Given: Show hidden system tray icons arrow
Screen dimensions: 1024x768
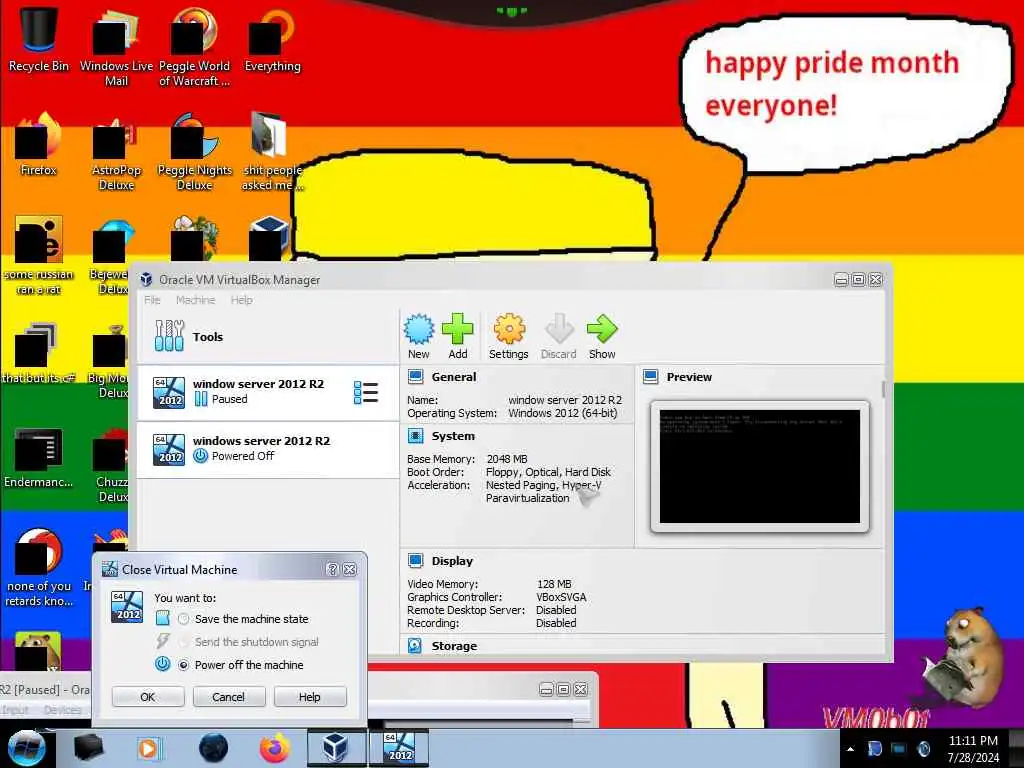Looking at the screenshot, I should click(850, 749).
